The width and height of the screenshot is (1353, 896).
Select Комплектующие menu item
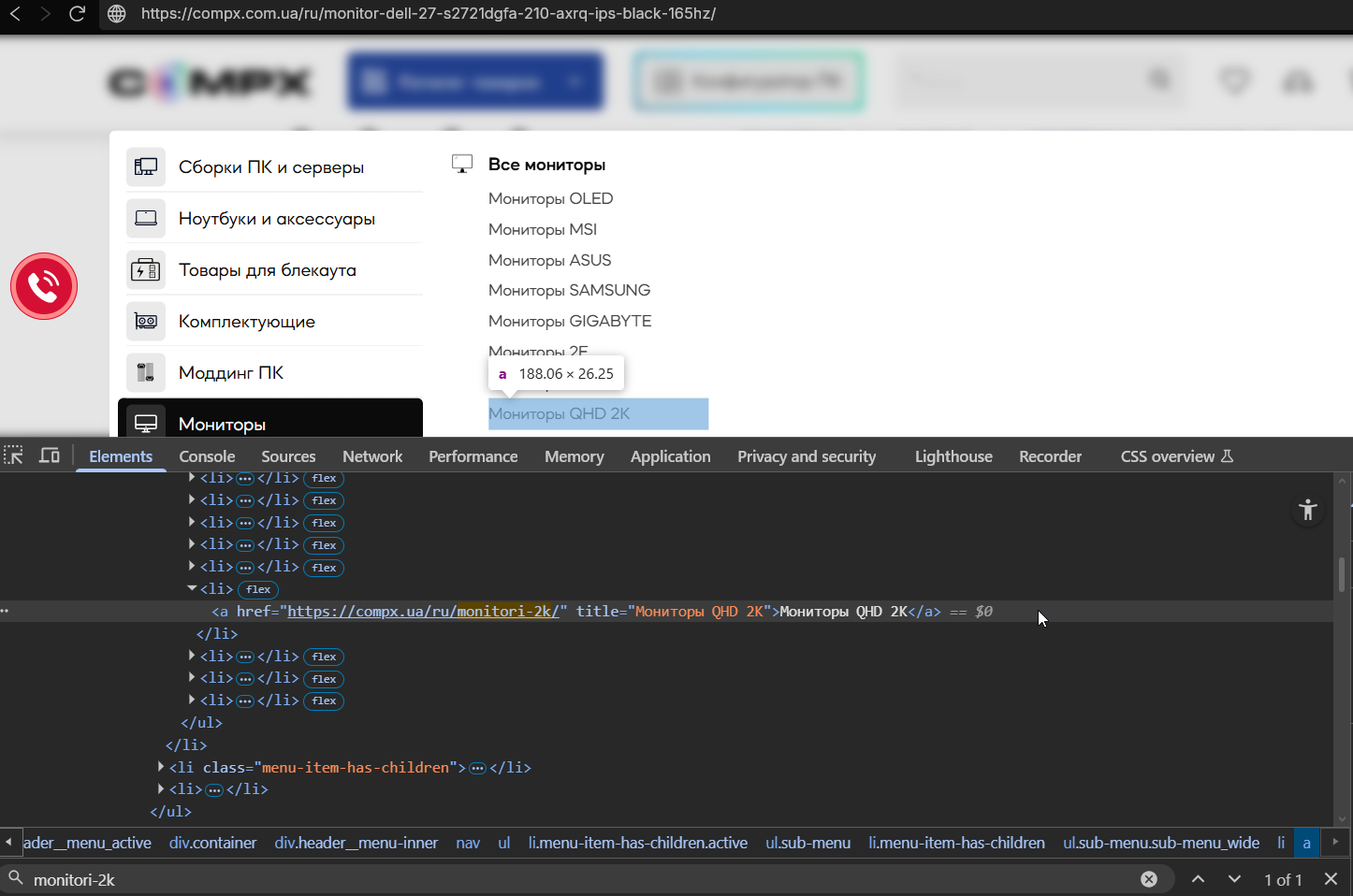[247, 322]
